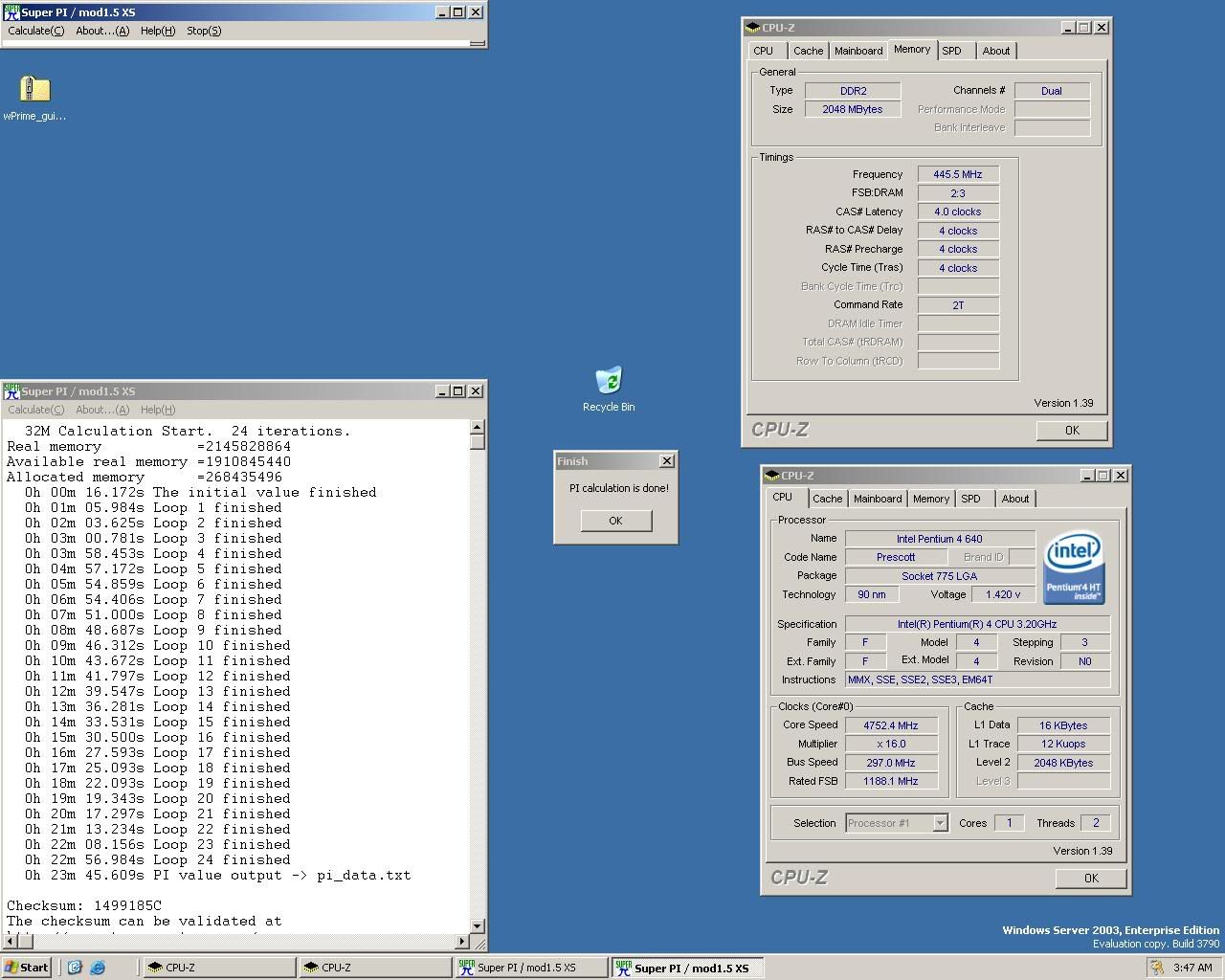This screenshot has width=1225, height=980.
Task: Maximize the lower Super PI window
Action: click(x=458, y=390)
